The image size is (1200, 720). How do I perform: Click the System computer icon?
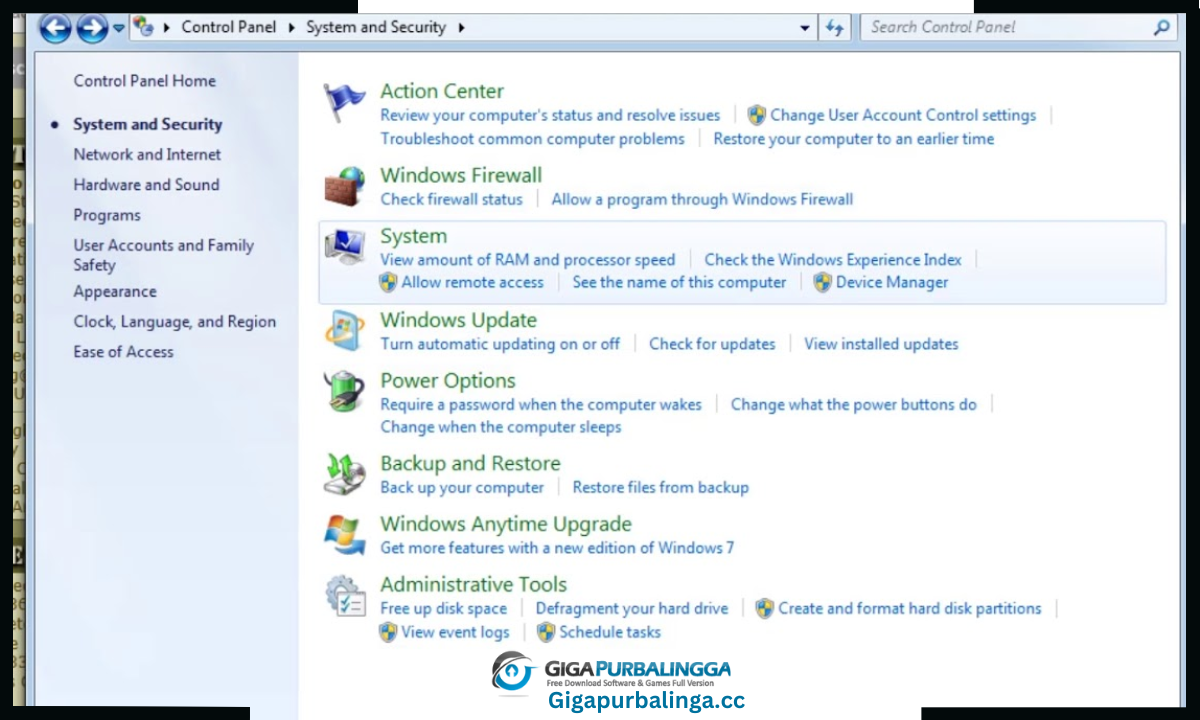pyautogui.click(x=345, y=247)
